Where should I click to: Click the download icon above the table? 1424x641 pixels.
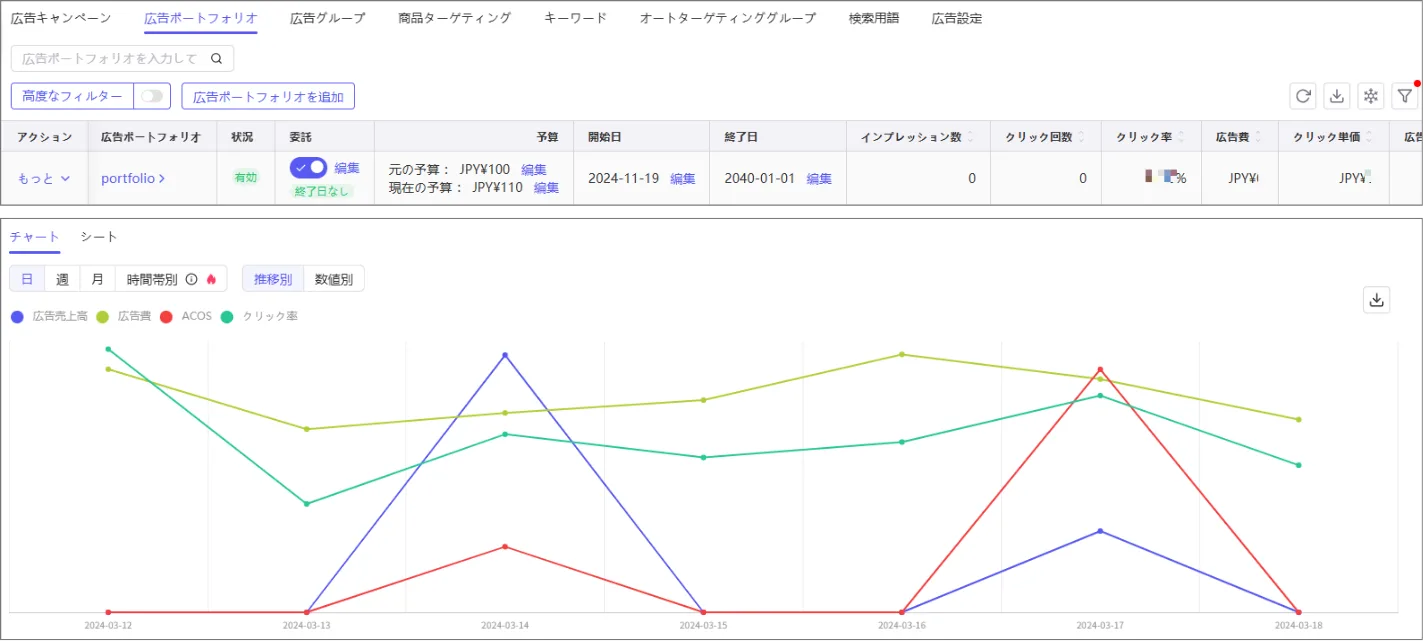tap(1337, 96)
